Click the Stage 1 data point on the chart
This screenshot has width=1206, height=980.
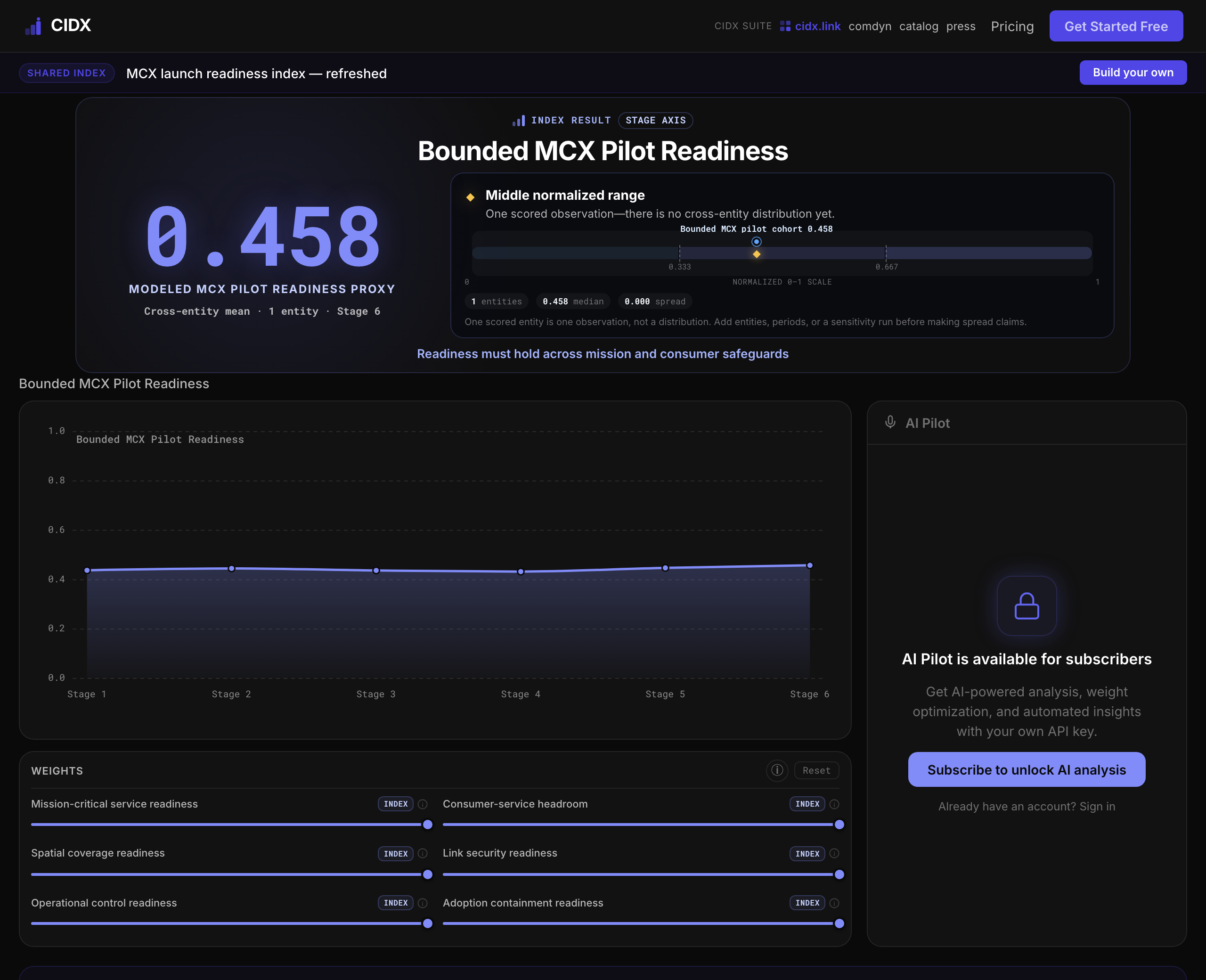87,570
